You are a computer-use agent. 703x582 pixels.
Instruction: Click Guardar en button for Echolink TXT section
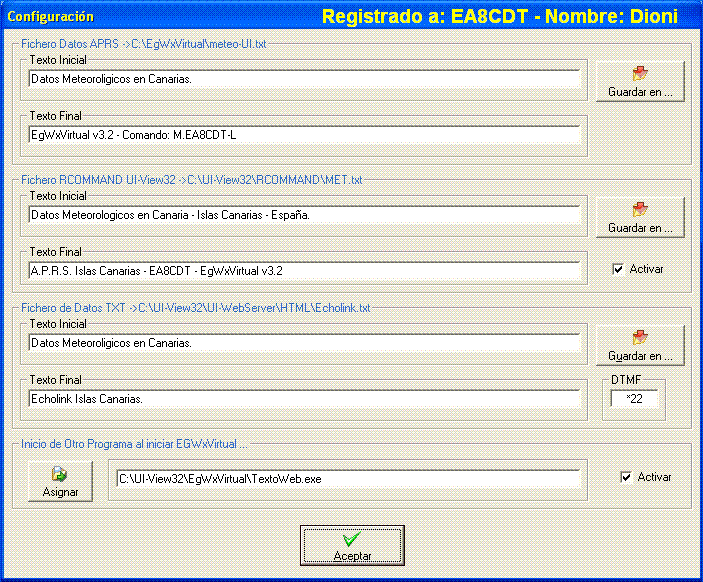[x=640, y=345]
